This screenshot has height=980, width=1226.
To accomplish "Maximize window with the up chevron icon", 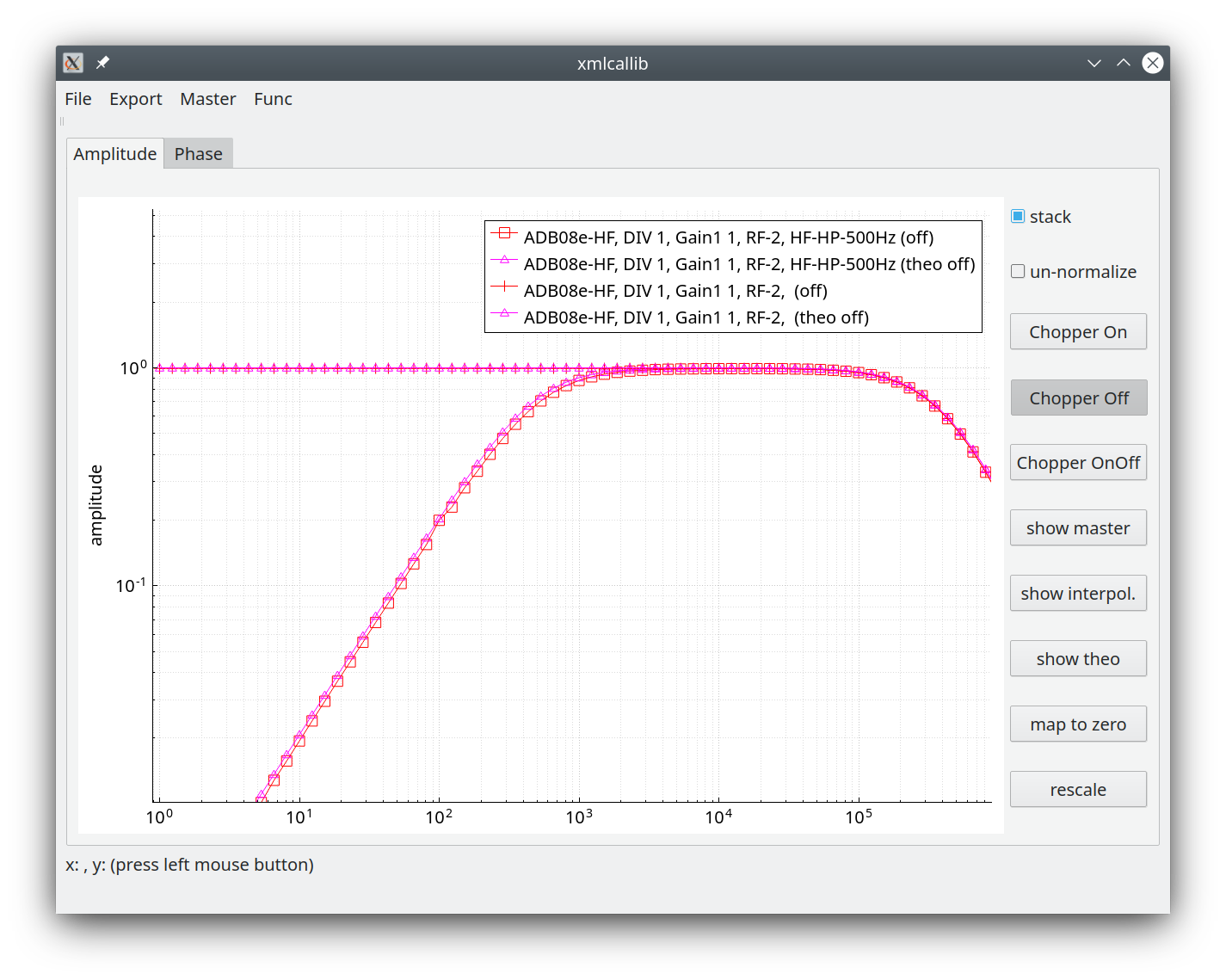I will point(1124,63).
